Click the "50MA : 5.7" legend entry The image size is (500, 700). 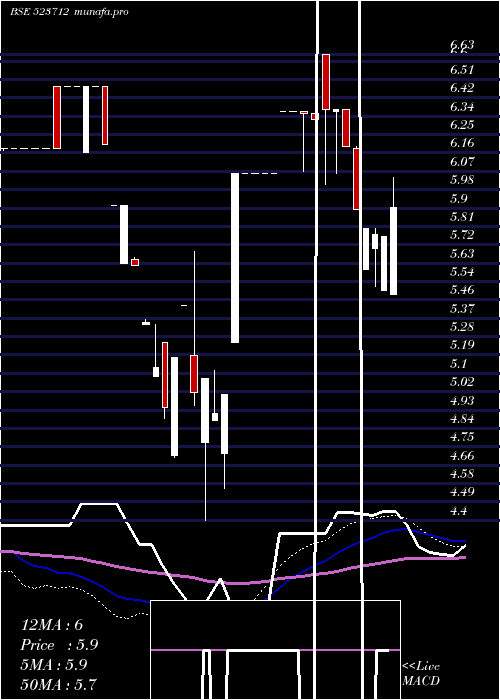pos(58,684)
